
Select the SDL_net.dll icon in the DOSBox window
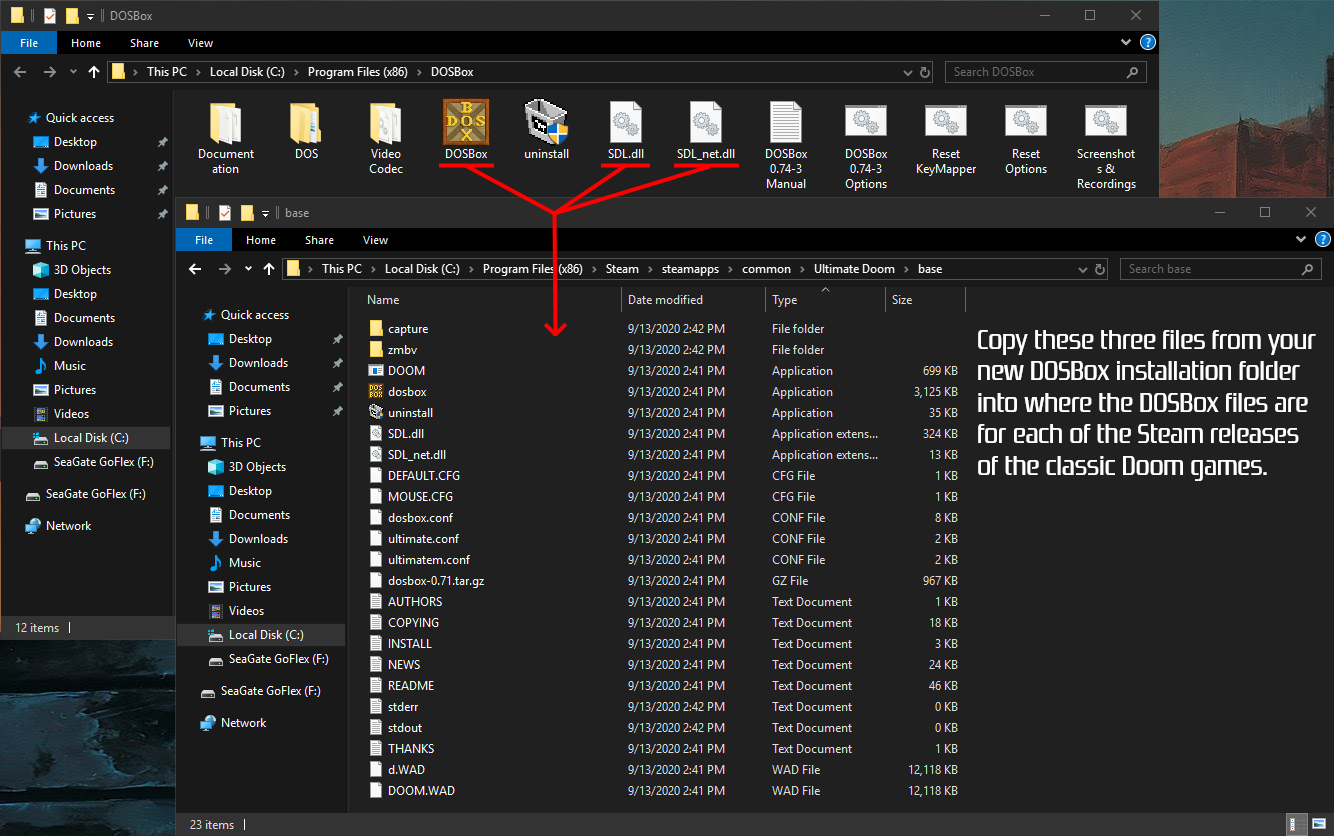[x=706, y=131]
